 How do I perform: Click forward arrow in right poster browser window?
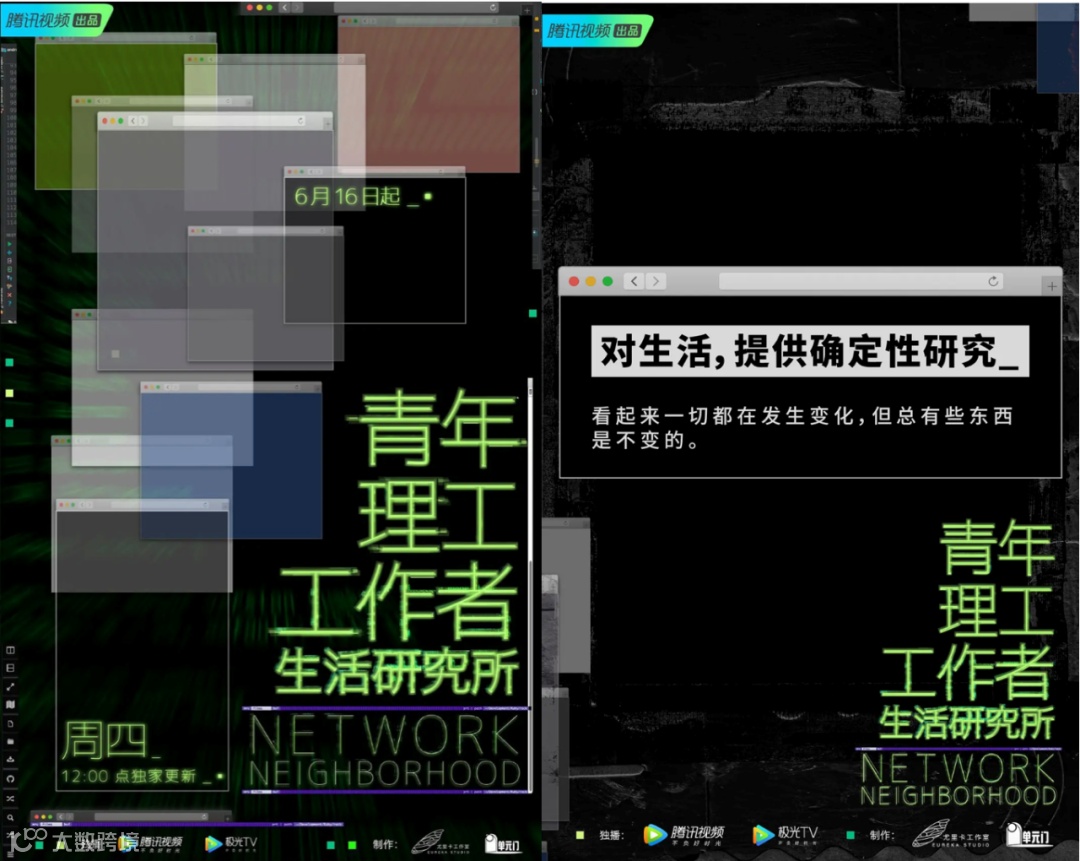656,281
